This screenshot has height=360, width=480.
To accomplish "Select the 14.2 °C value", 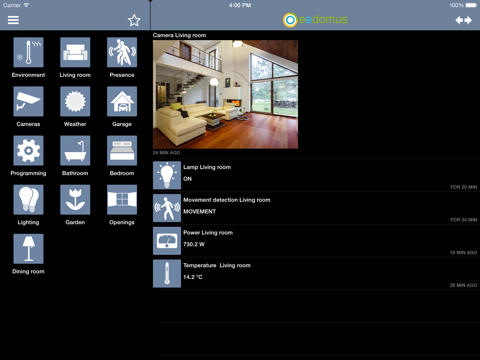I will pos(193,277).
